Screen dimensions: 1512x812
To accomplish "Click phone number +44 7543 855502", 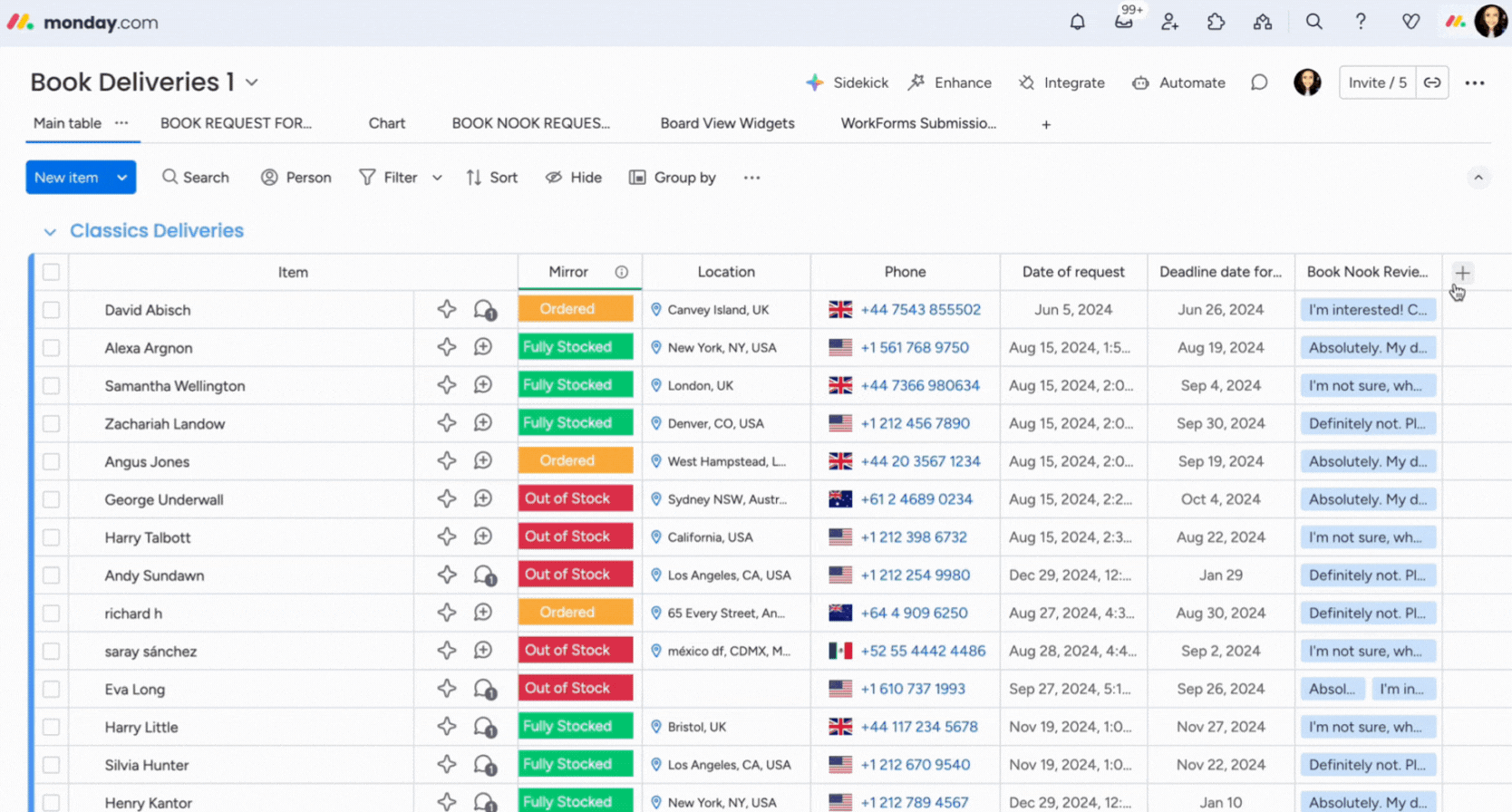I will coord(920,310).
